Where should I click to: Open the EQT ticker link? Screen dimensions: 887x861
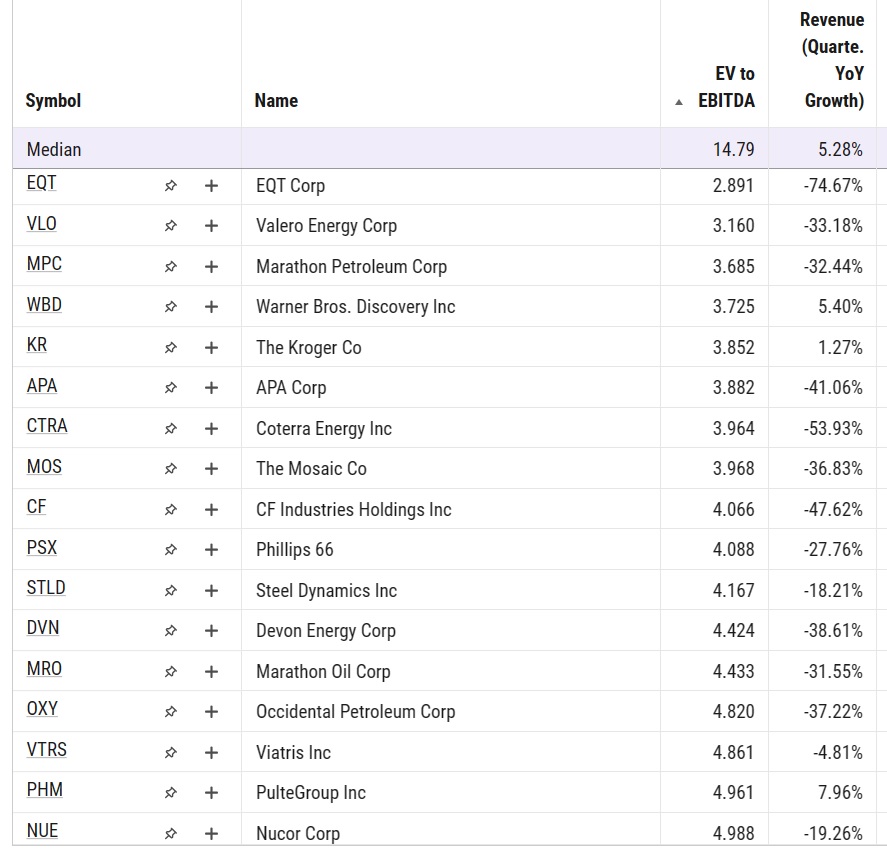(41, 183)
